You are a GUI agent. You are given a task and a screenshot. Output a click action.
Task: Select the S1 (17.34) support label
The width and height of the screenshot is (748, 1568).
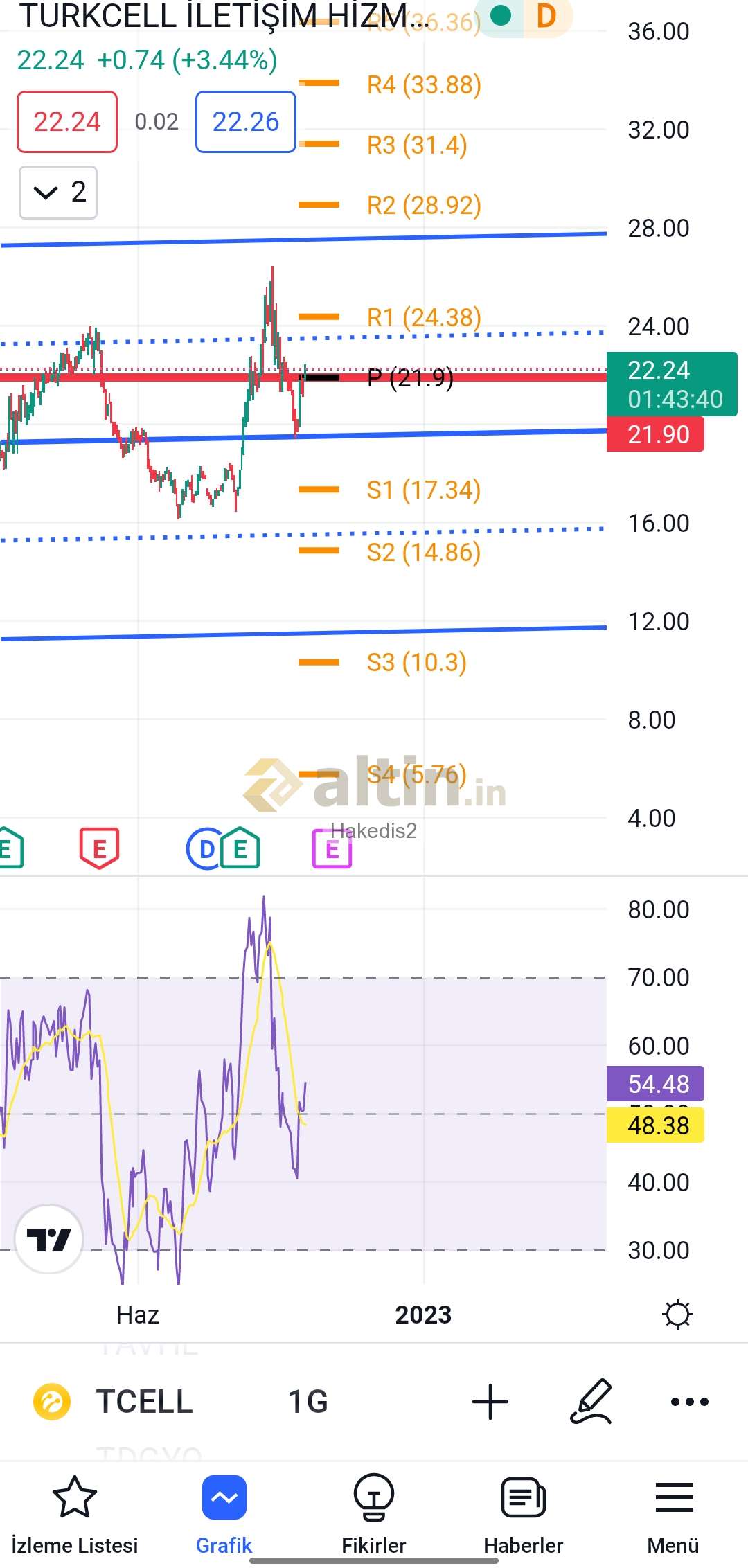tap(424, 490)
